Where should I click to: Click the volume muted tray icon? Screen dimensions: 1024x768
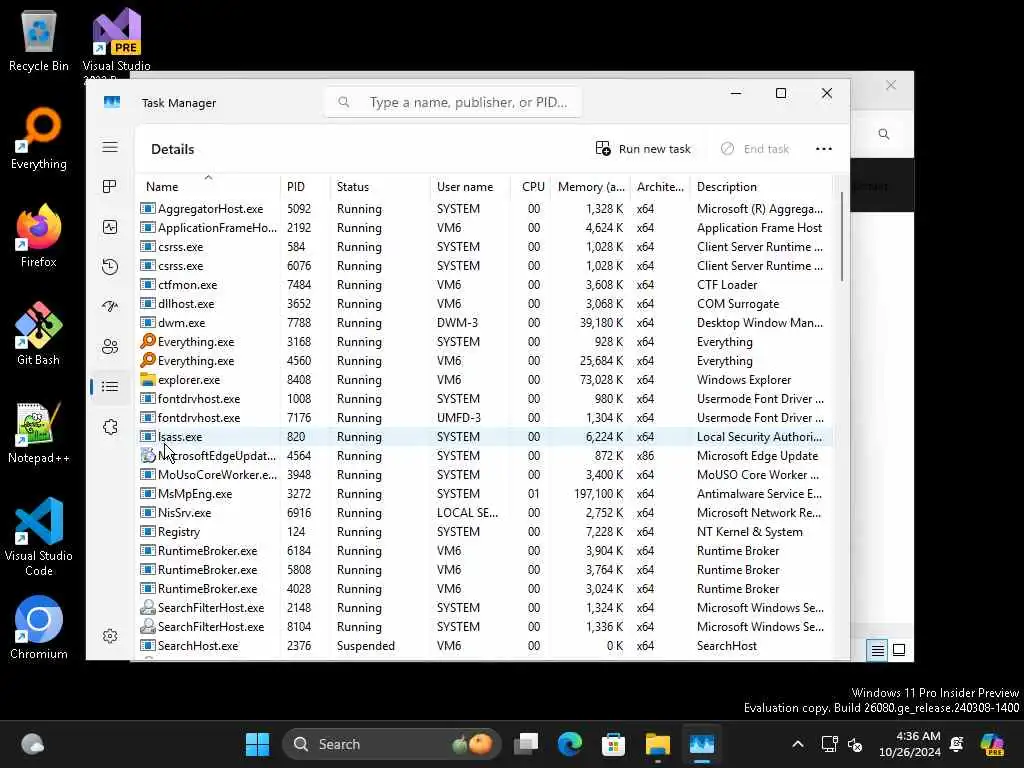[x=855, y=744]
